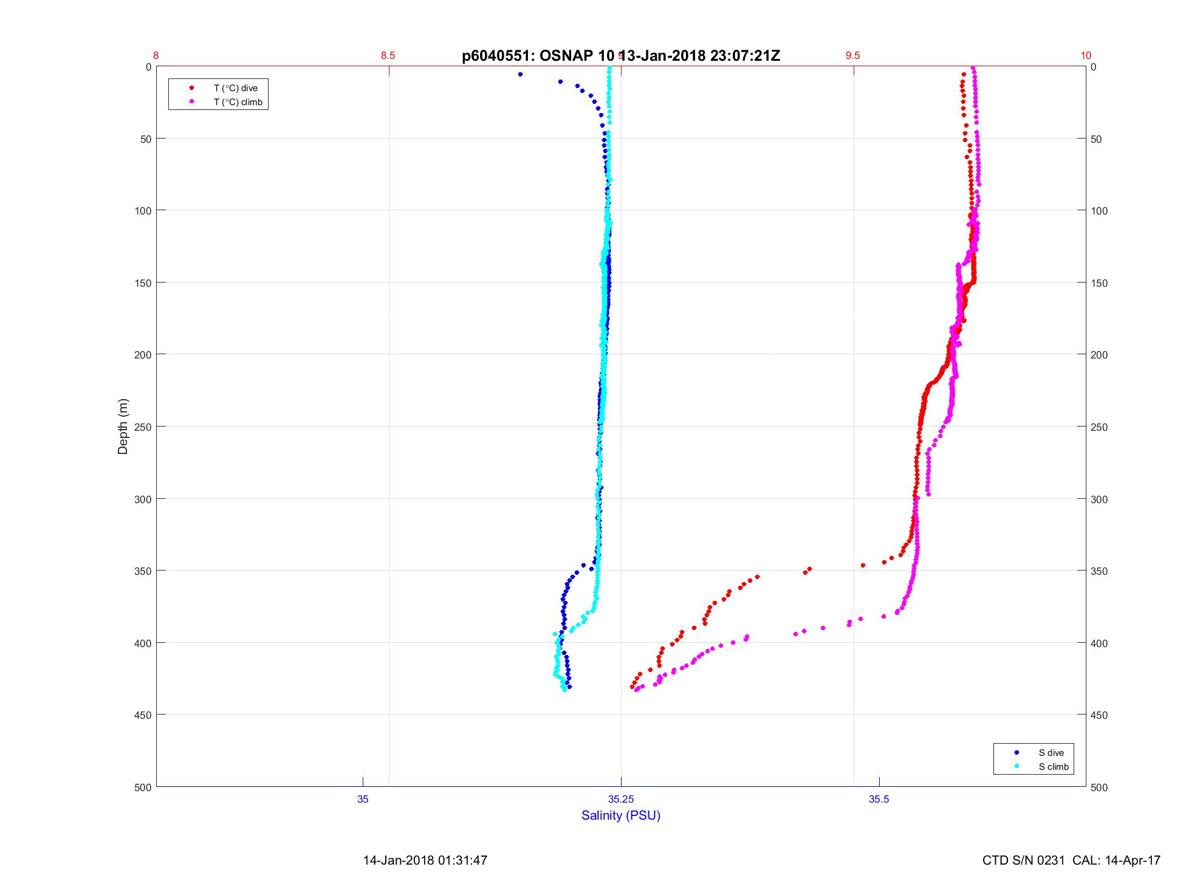The width and height of the screenshot is (1200, 885).
Task: Click the right-axis depth tick 150
Action: coord(1100,283)
